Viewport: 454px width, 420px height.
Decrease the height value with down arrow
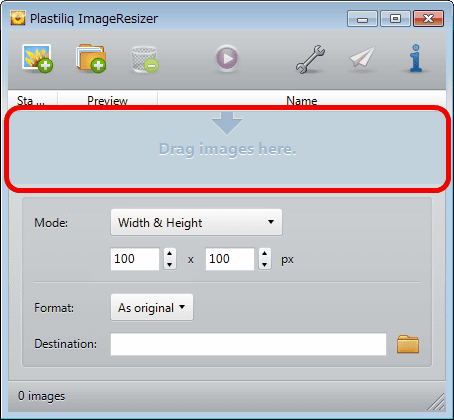(265, 265)
